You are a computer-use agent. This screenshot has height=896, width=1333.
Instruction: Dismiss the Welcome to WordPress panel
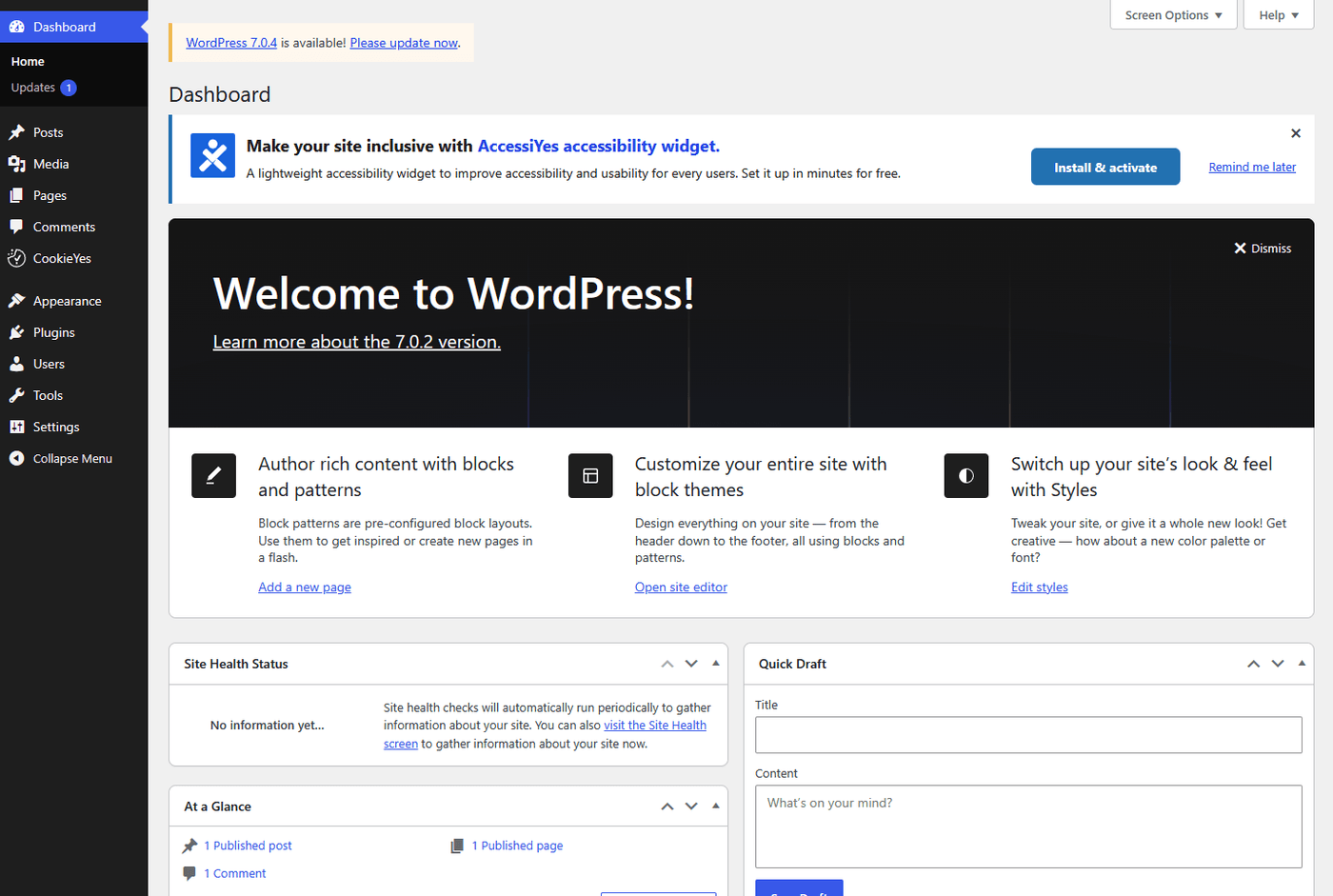pos(1263,248)
